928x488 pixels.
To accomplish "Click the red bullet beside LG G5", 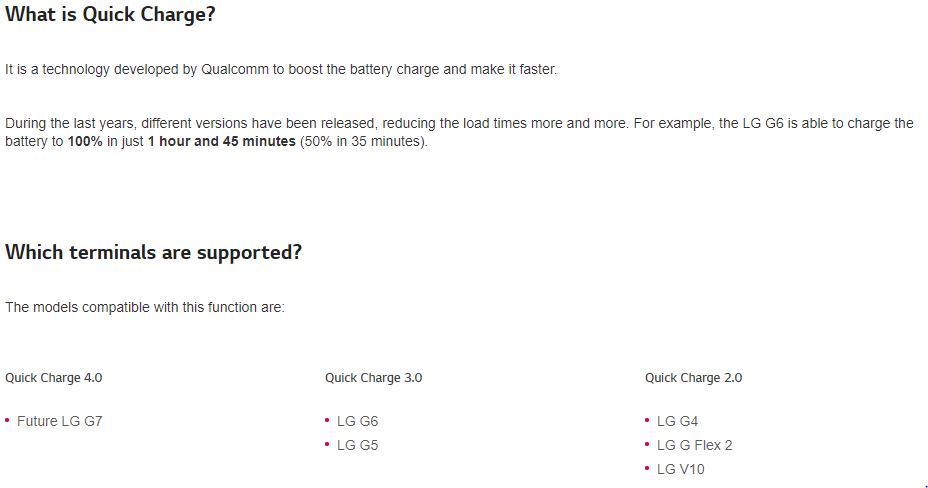I will tap(327, 445).
